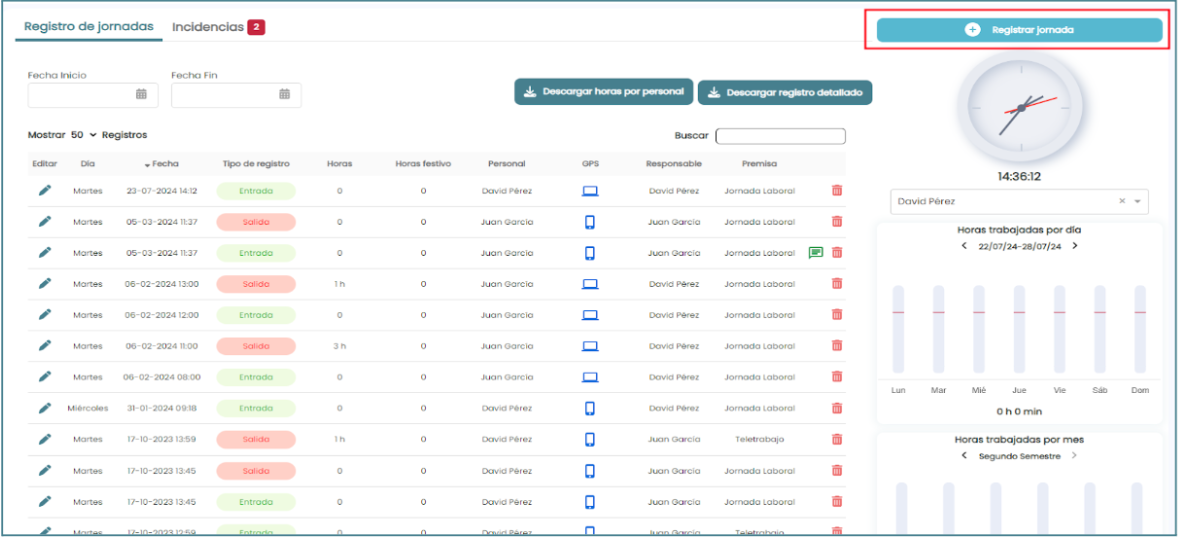Delete the 23-07-2024 14:12 Entrada record
The height and width of the screenshot is (537, 1178).
(837, 190)
